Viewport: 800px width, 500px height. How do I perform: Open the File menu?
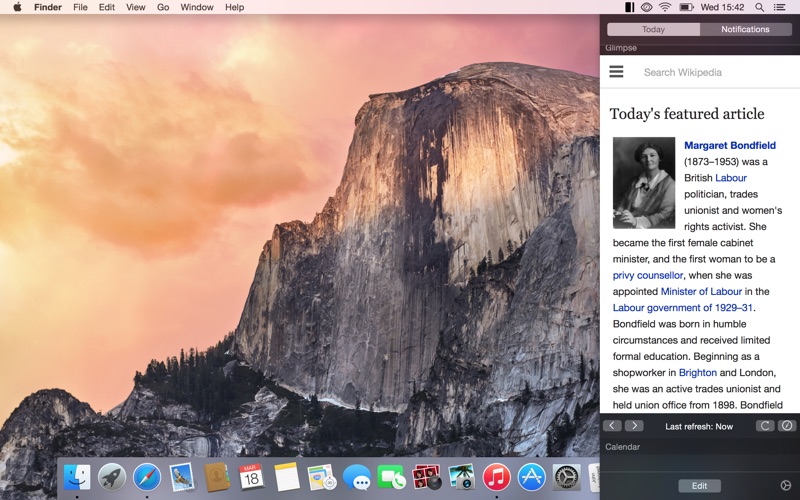click(x=80, y=7)
